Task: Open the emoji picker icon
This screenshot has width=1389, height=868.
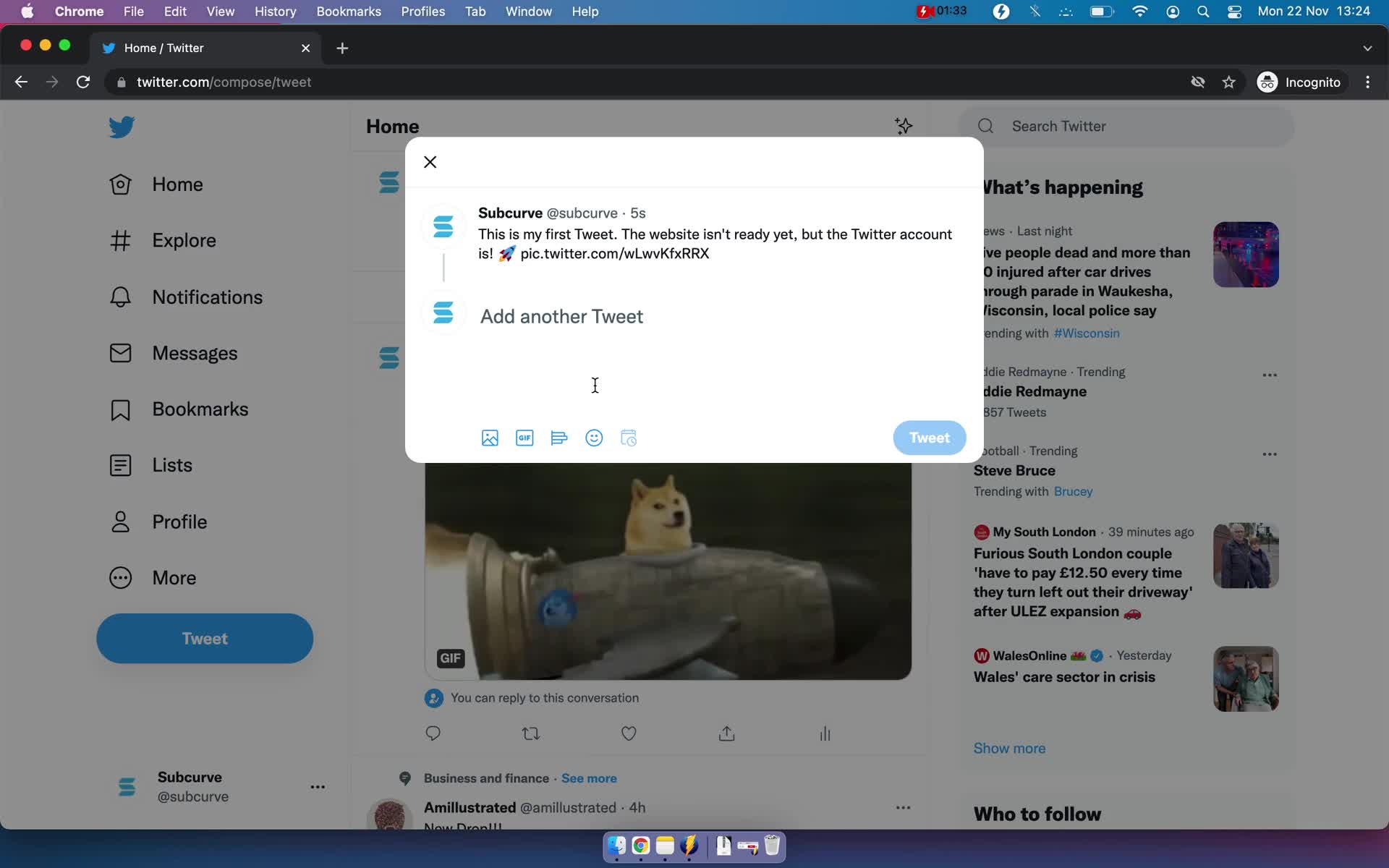Action: pyautogui.click(x=593, y=438)
